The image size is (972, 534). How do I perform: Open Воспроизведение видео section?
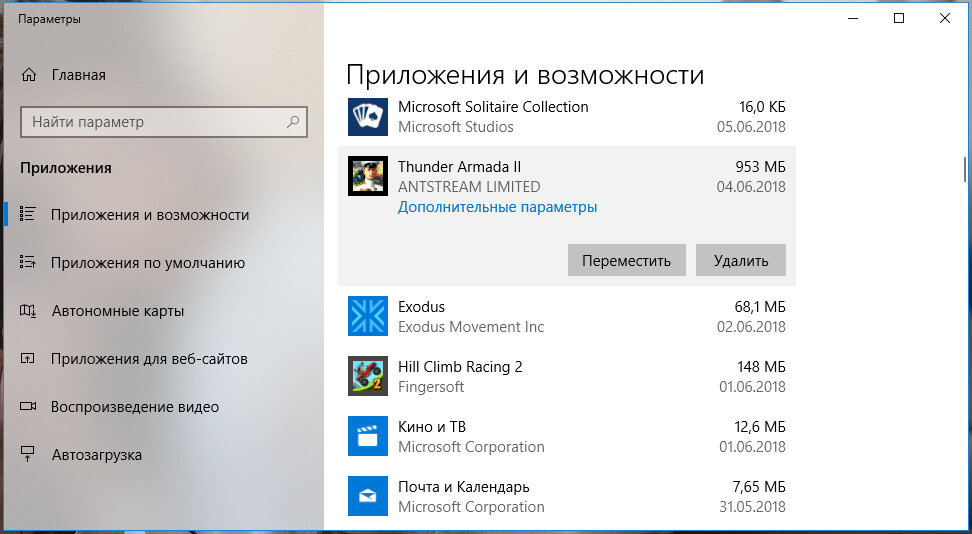click(135, 407)
